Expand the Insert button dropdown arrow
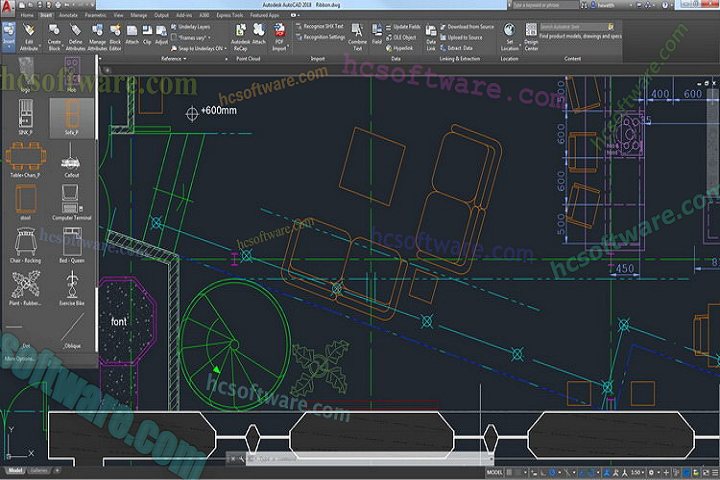 point(9,47)
